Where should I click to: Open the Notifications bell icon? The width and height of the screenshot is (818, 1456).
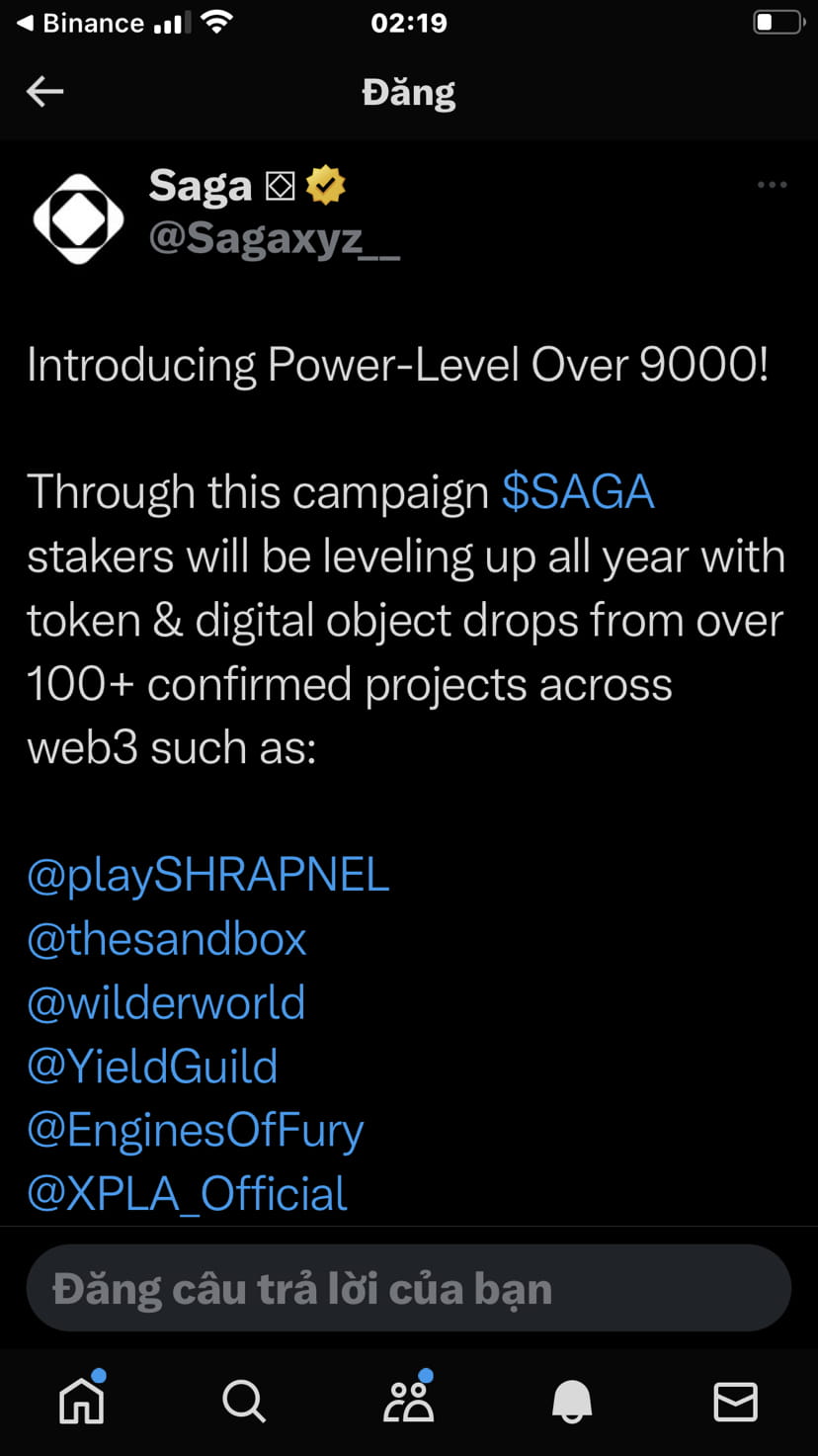[x=572, y=1400]
